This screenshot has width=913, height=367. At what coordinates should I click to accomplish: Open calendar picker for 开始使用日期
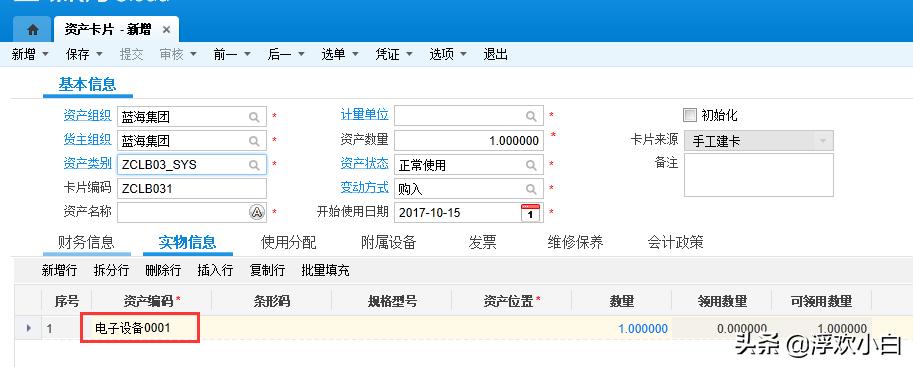pyautogui.click(x=530, y=213)
